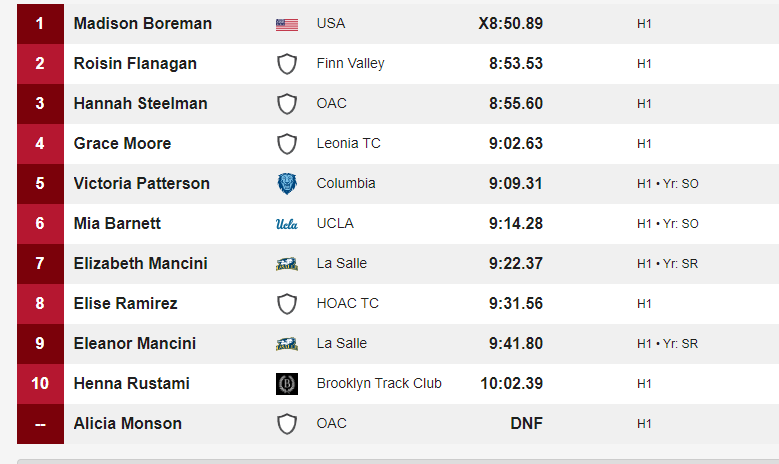This screenshot has width=779, height=464.
Task: Open Roisin Flanagan's athlete page
Action: click(x=135, y=64)
